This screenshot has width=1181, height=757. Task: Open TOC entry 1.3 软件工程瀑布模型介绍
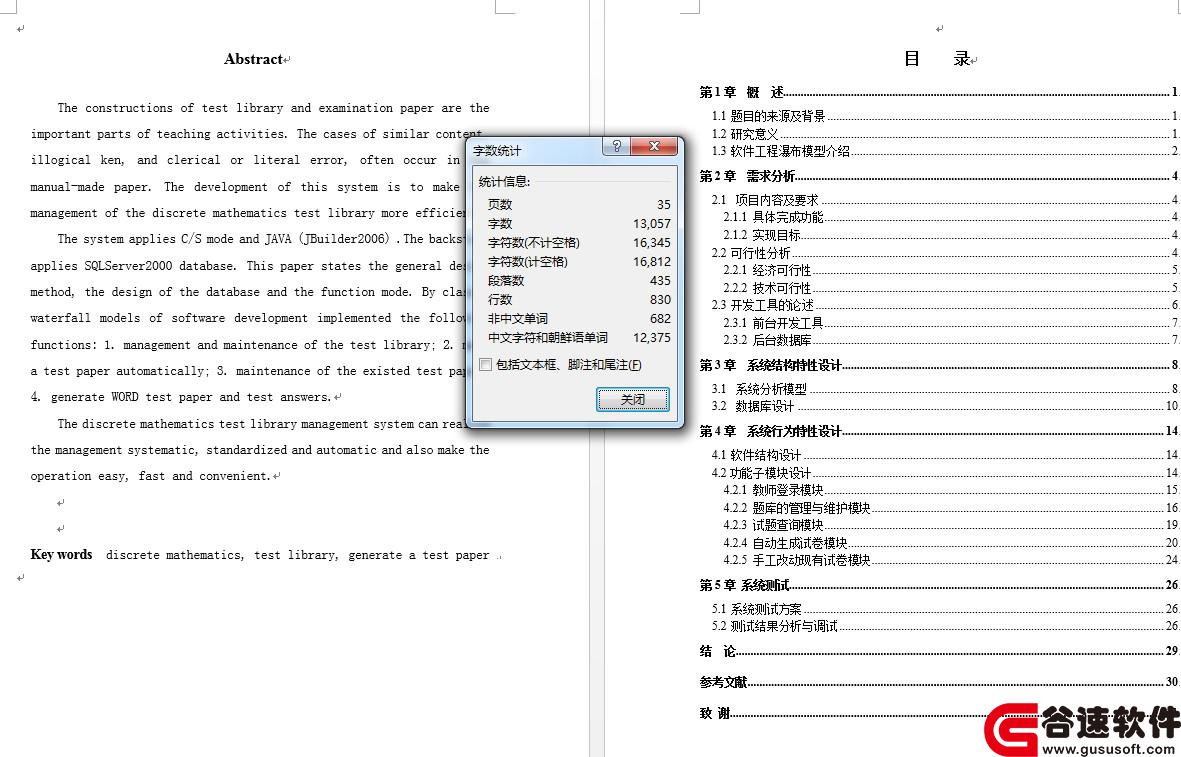point(945,151)
